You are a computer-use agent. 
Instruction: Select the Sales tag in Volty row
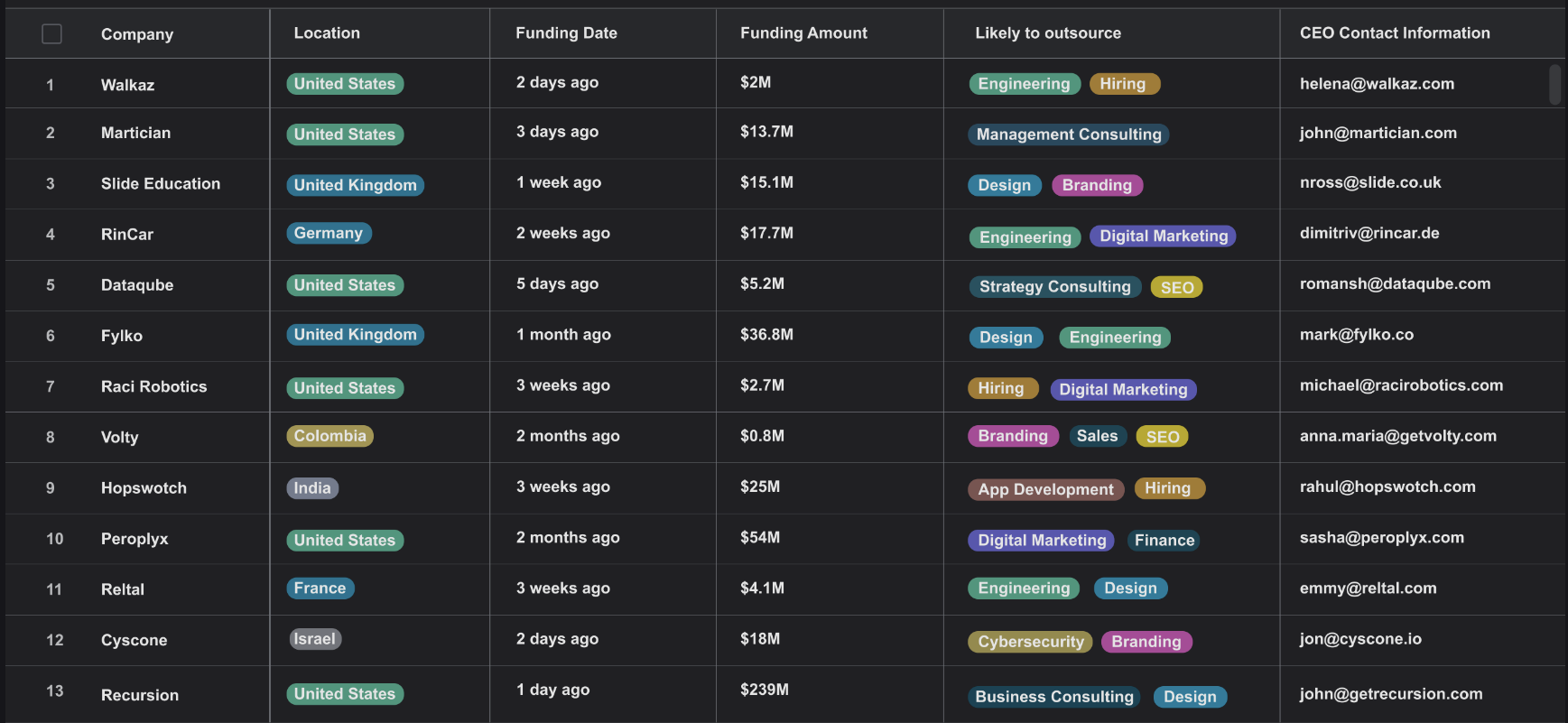pyautogui.click(x=1097, y=436)
